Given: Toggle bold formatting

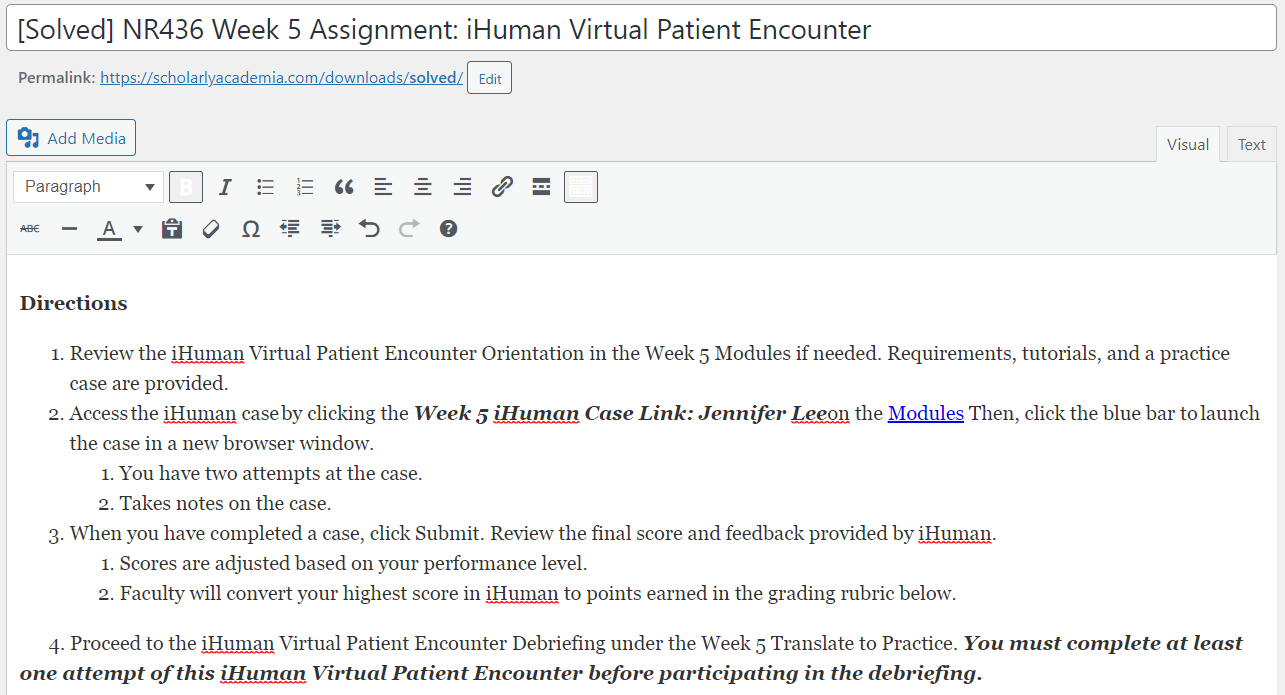Looking at the screenshot, I should (186, 187).
